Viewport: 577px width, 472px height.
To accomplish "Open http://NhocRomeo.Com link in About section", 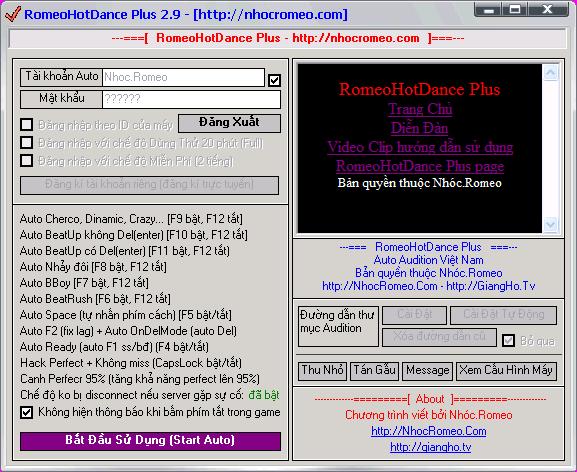I will (429, 431).
